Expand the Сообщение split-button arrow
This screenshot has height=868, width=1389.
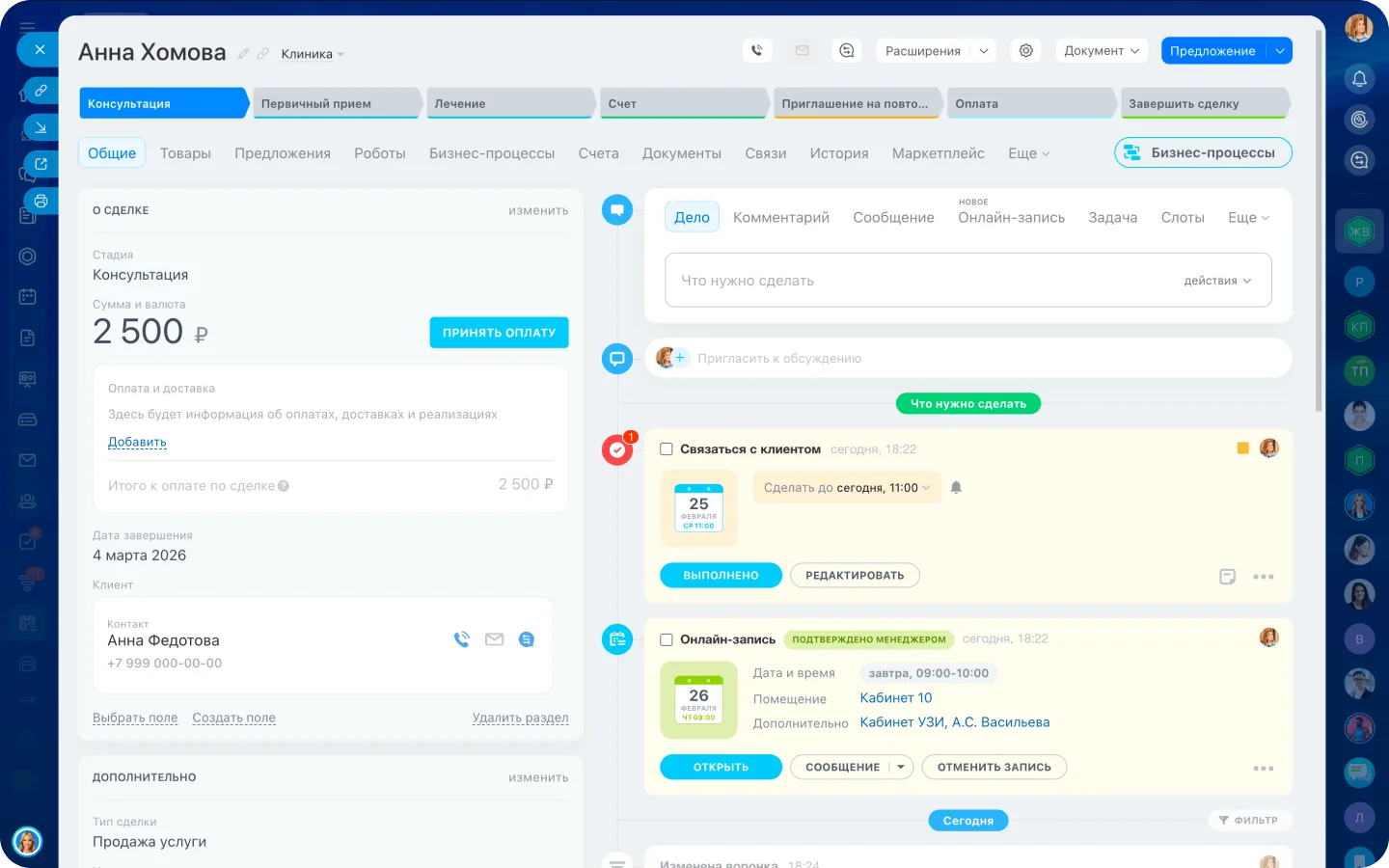tap(901, 768)
